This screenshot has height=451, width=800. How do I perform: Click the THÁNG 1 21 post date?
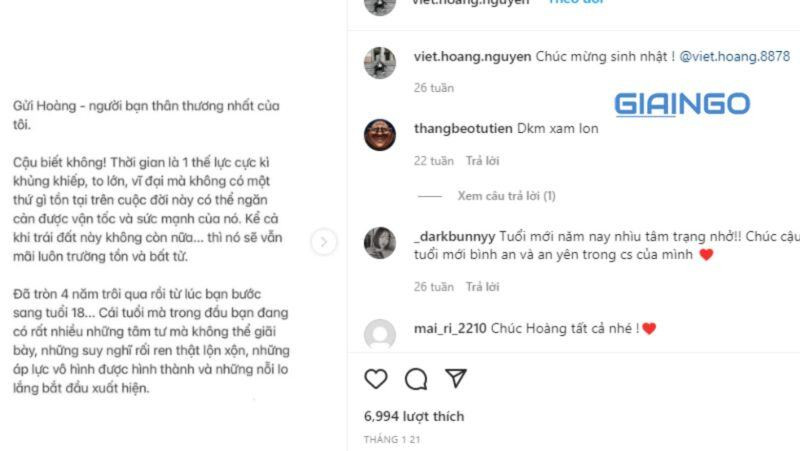tap(392, 439)
